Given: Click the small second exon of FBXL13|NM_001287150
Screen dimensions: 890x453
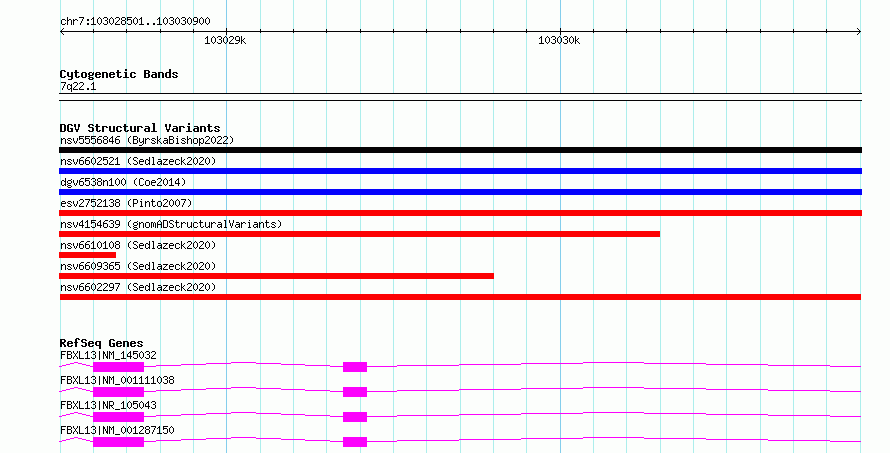Looking at the screenshot, I should click(355, 442).
